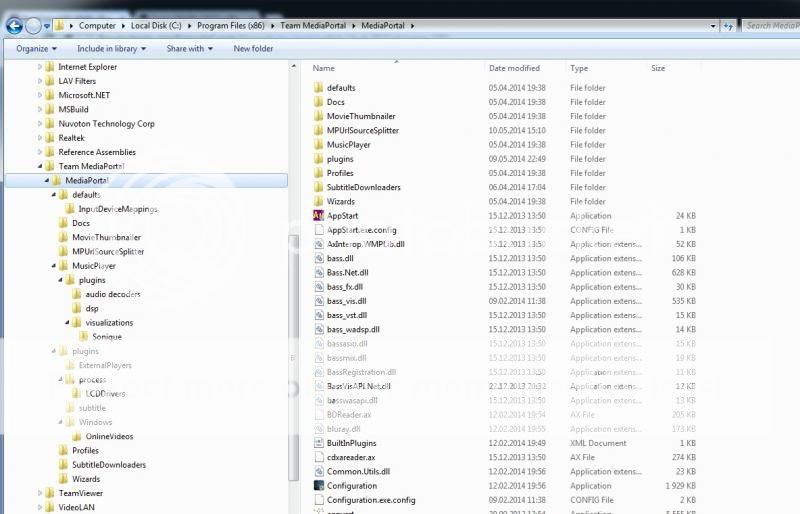Open the Share with menu
The width and height of the screenshot is (800, 514).
189,48
